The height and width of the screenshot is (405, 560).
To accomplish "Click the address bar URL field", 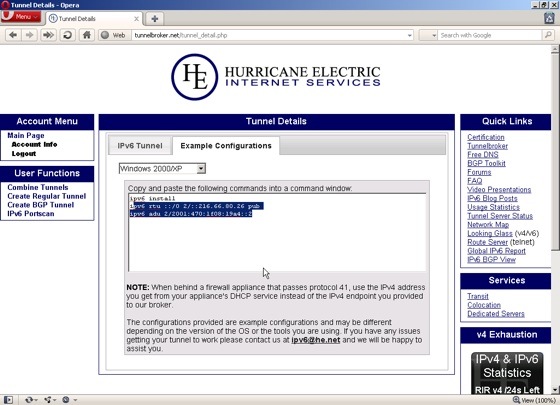I will [x=270, y=35].
